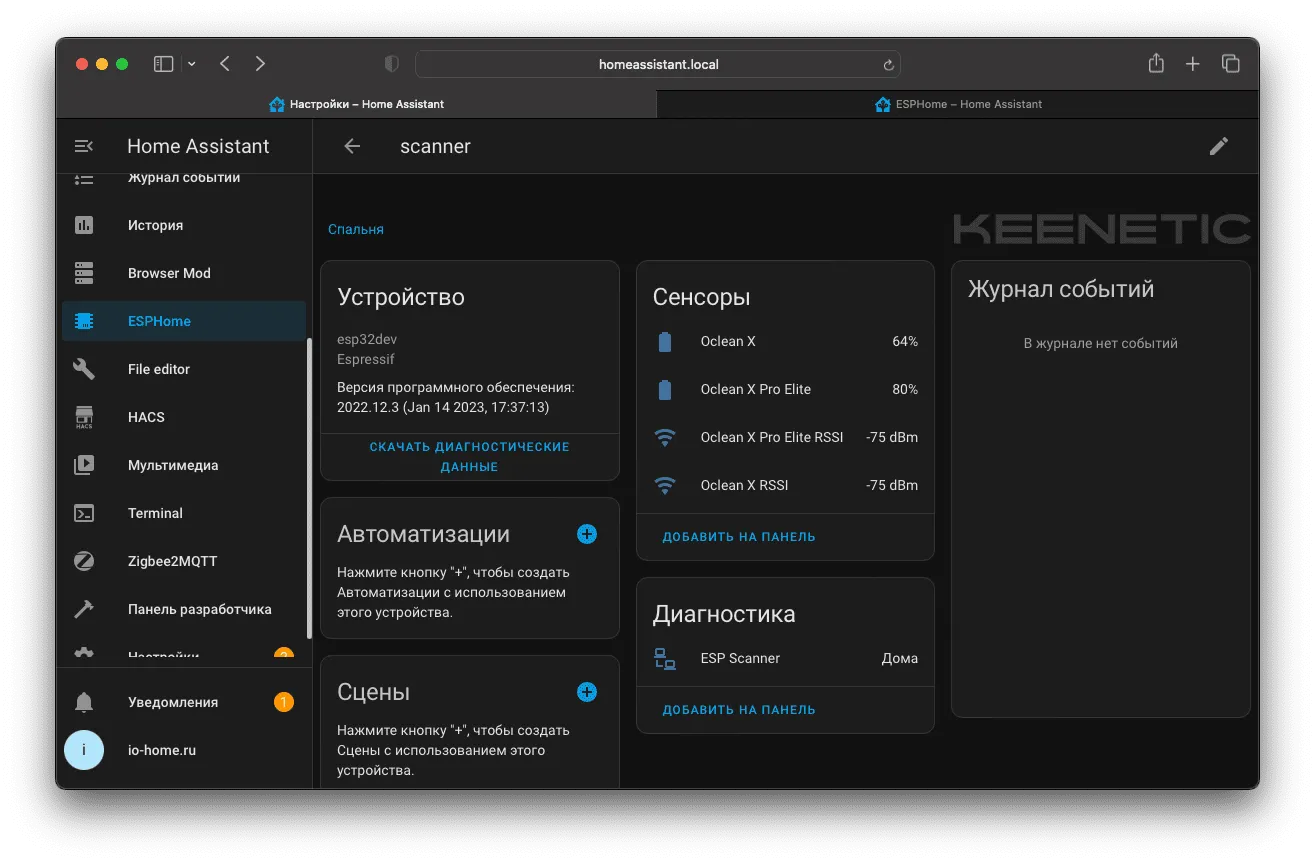Open the Oclean X Pro Elite battery sensor
The image size is (1315, 863).
[785, 389]
